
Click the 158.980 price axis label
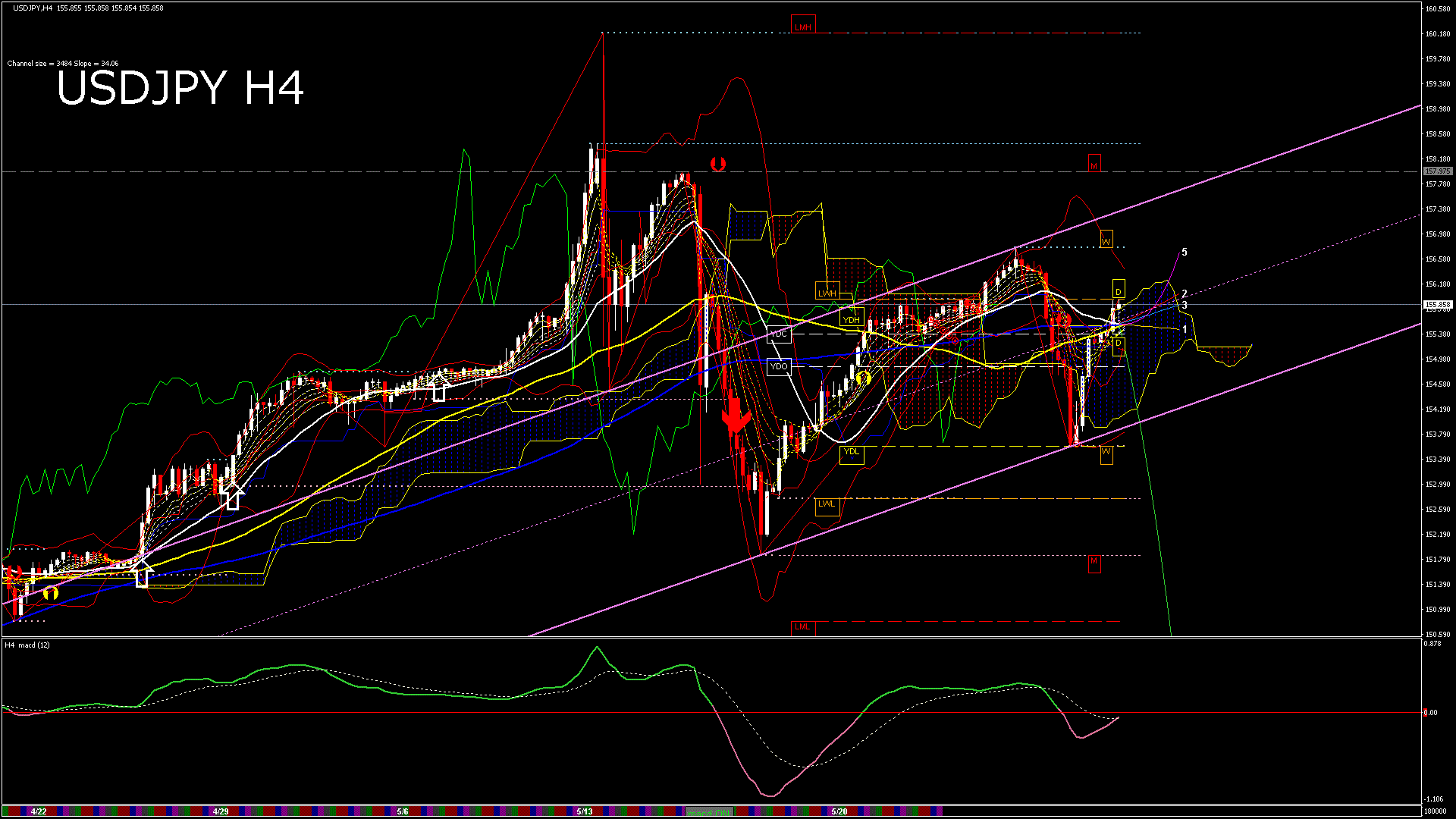pos(1438,109)
